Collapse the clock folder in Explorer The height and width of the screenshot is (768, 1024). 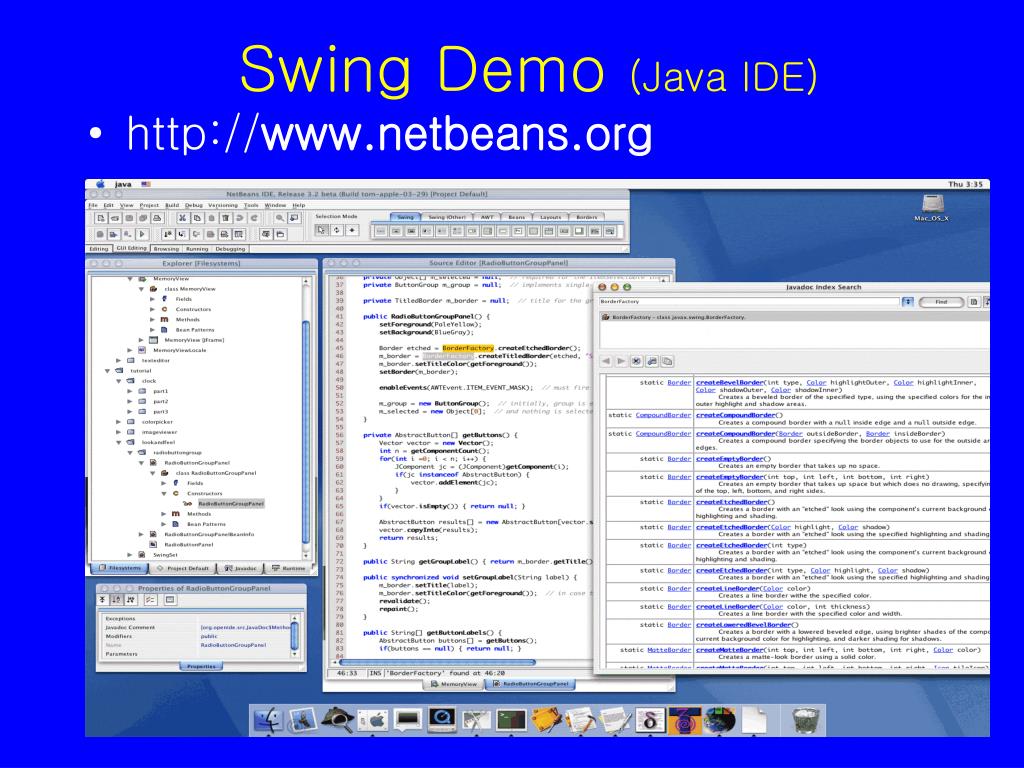click(x=119, y=381)
